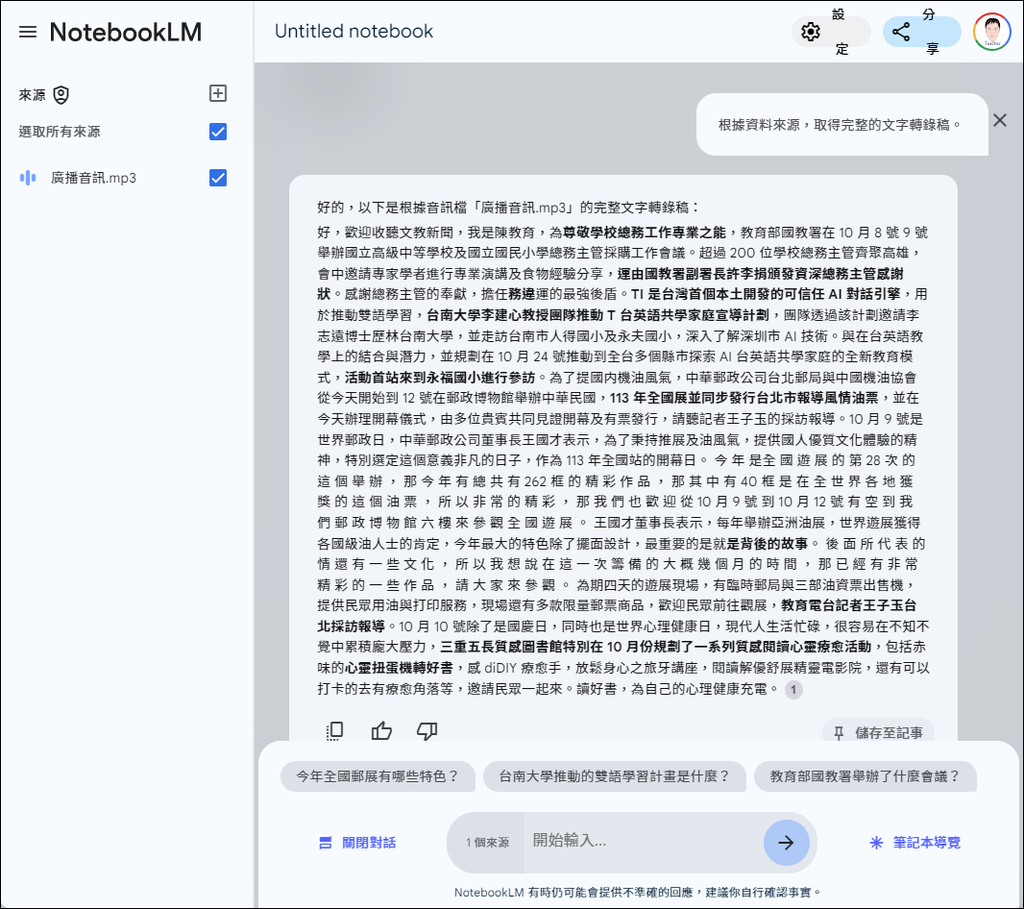Submit the message with the arrow button
Screen dimensions: 1024x909
(786, 842)
